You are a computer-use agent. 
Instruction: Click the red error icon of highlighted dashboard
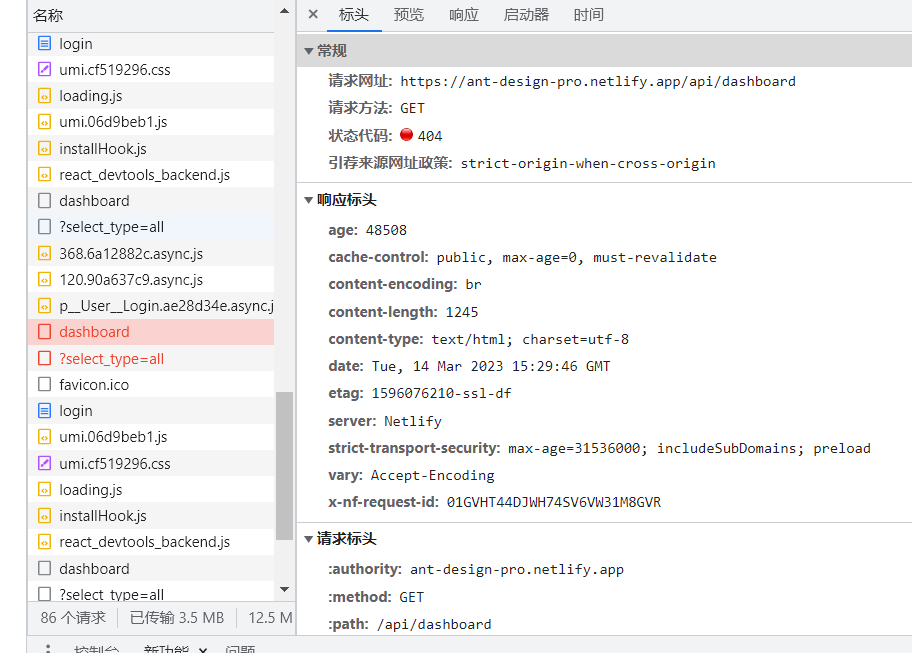pos(44,331)
